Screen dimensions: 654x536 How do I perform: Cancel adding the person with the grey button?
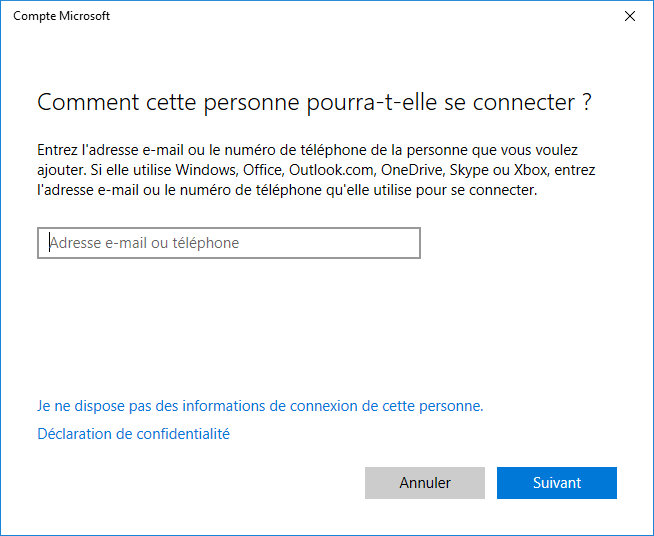point(425,483)
